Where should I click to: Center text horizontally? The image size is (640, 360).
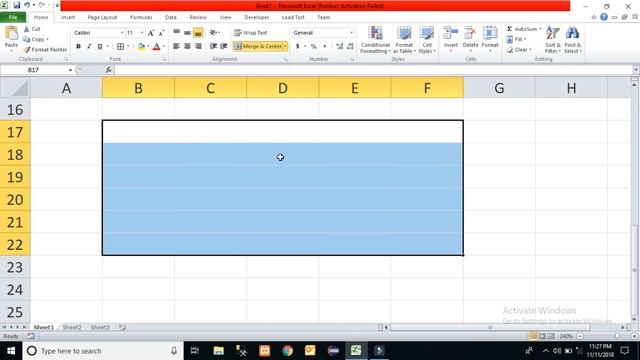187,47
